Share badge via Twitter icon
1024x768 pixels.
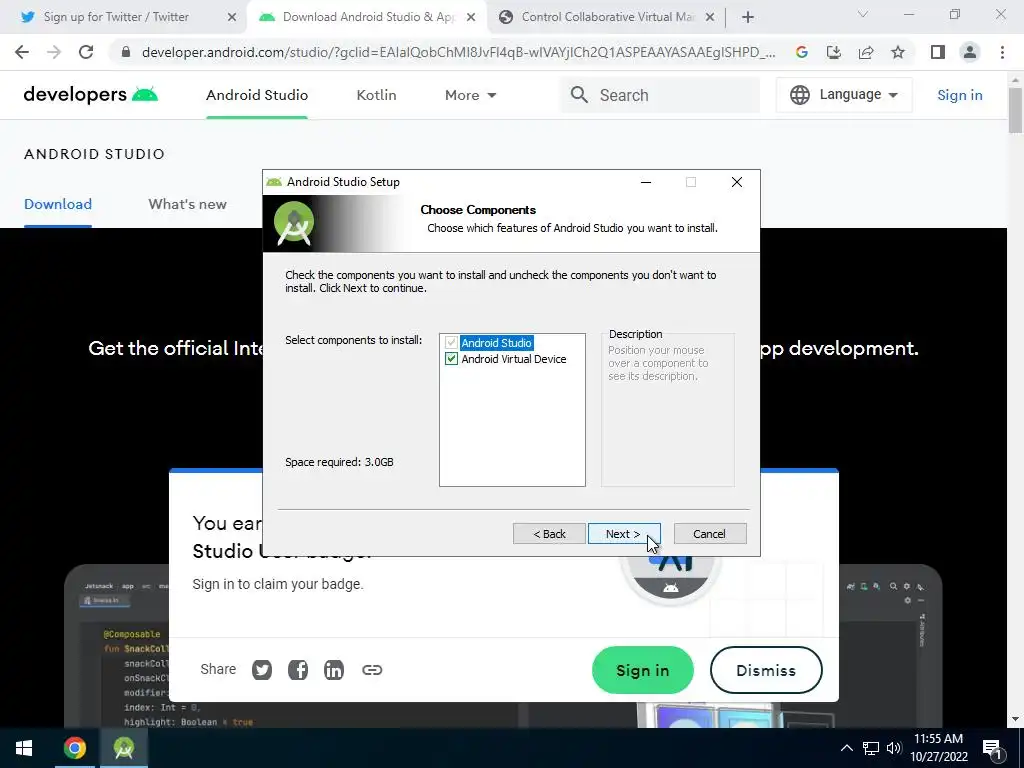click(x=262, y=670)
